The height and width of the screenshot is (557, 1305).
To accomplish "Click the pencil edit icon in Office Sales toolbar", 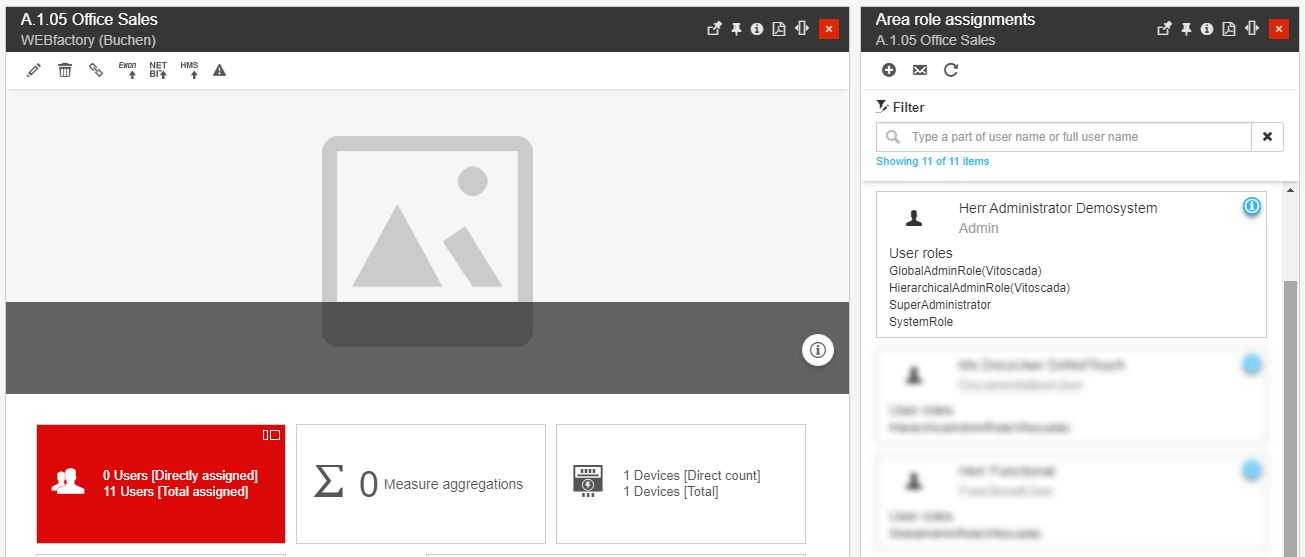I will coord(34,70).
